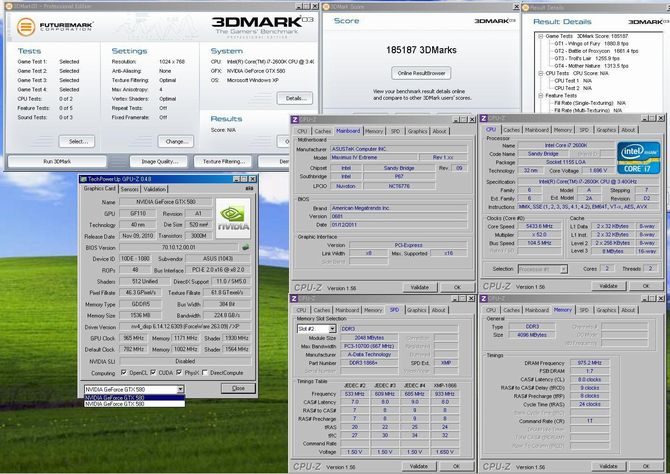Screen dimensions: 670x474
Task: Collapse the Game Tests tree node
Action: coord(541,36)
